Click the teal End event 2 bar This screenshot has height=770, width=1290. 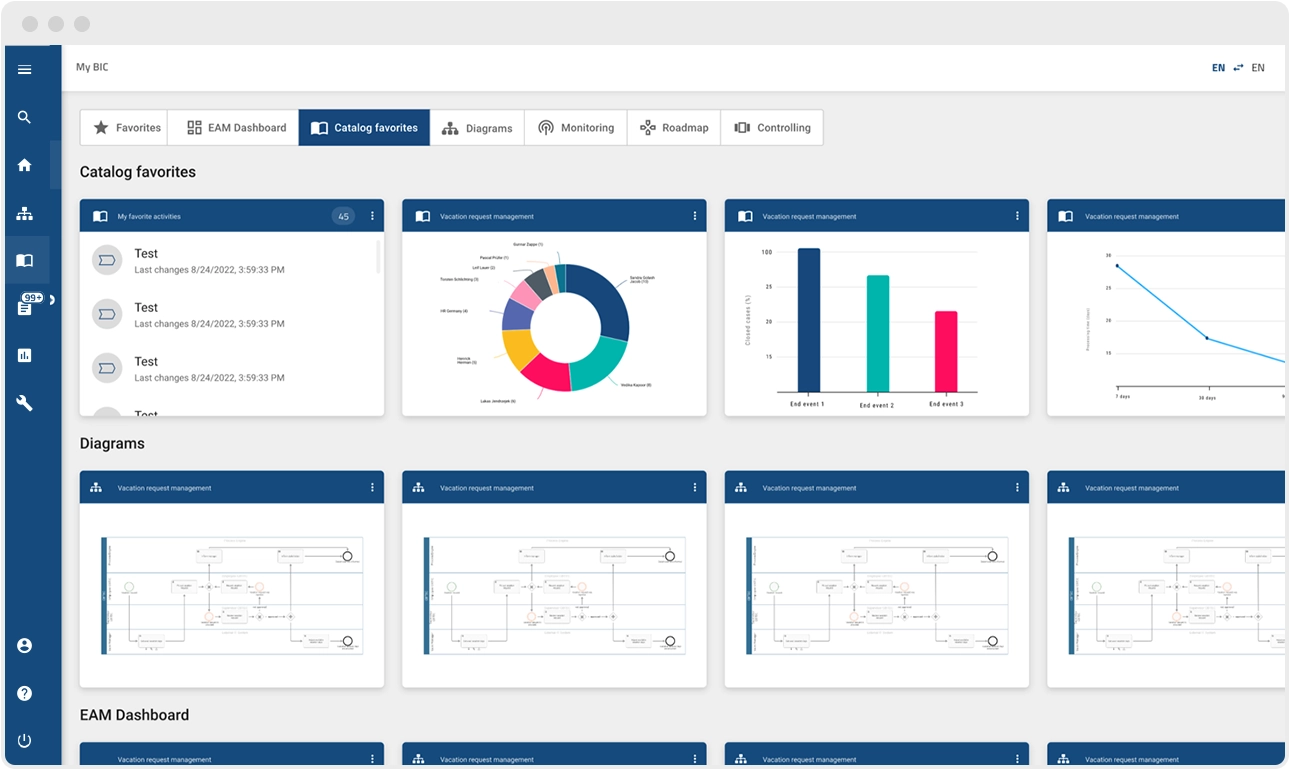point(878,333)
